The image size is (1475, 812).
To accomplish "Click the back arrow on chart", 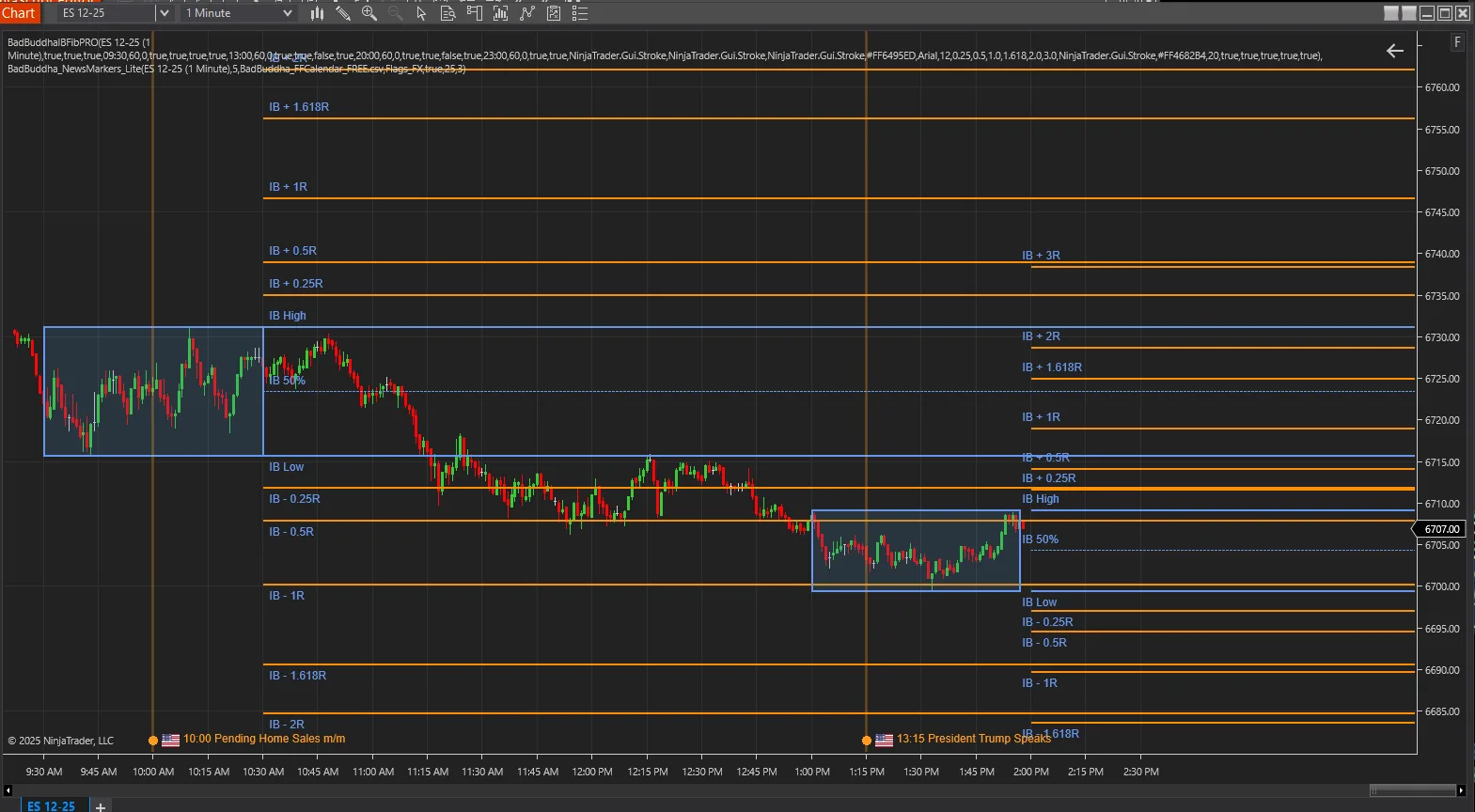I will pyautogui.click(x=1395, y=51).
